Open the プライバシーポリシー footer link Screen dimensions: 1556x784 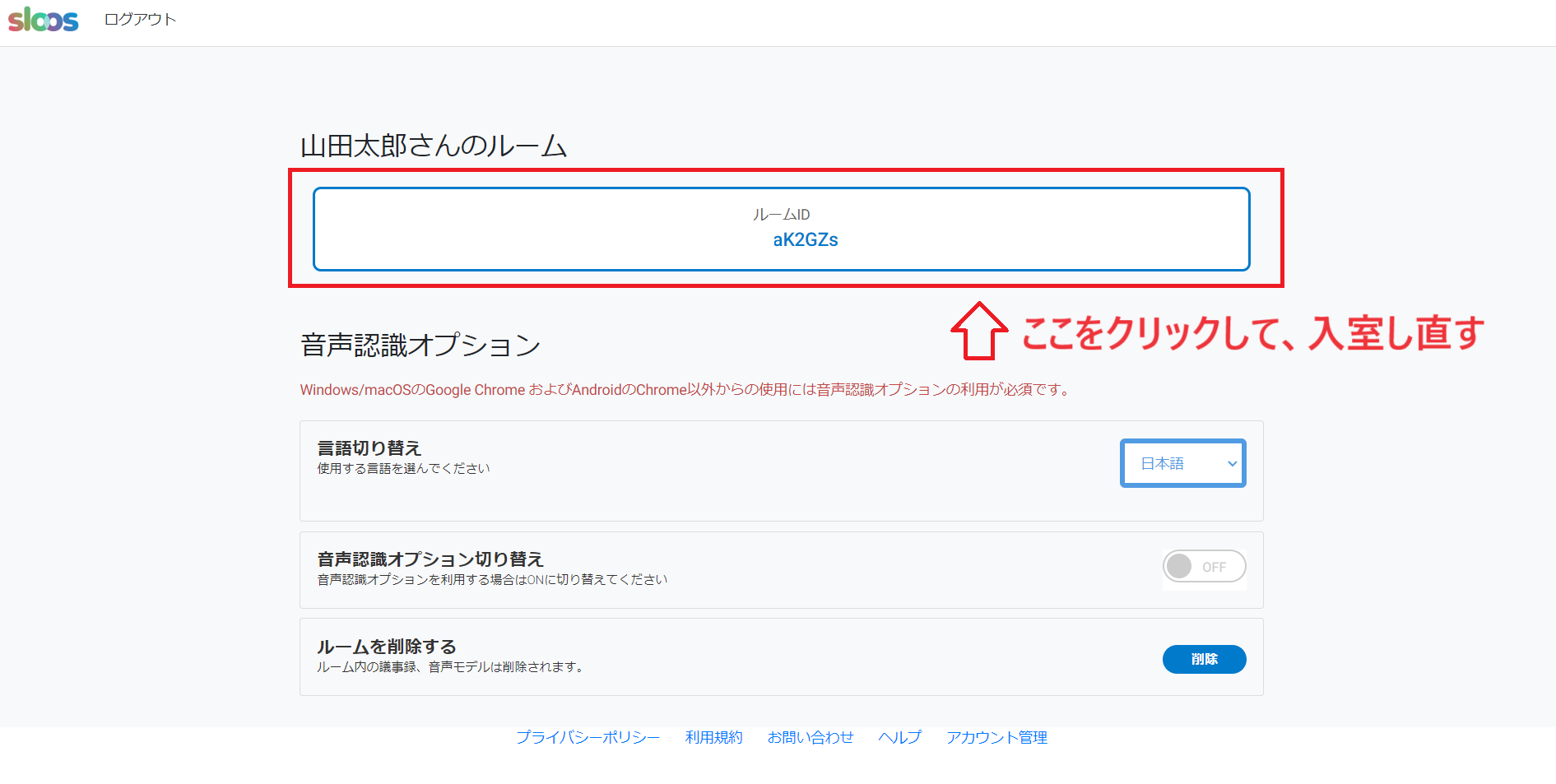pyautogui.click(x=588, y=737)
